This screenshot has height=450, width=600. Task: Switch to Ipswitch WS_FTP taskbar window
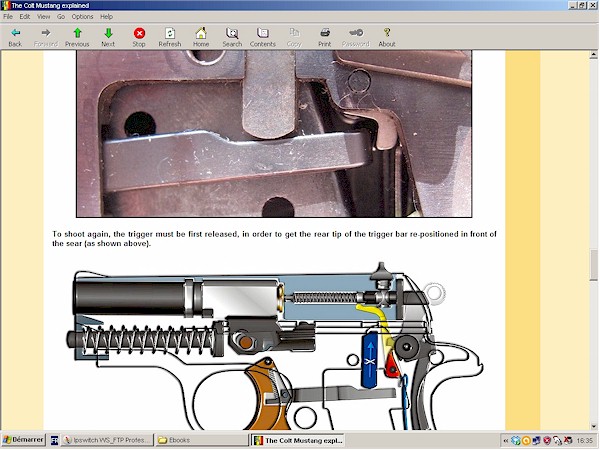tap(108, 440)
